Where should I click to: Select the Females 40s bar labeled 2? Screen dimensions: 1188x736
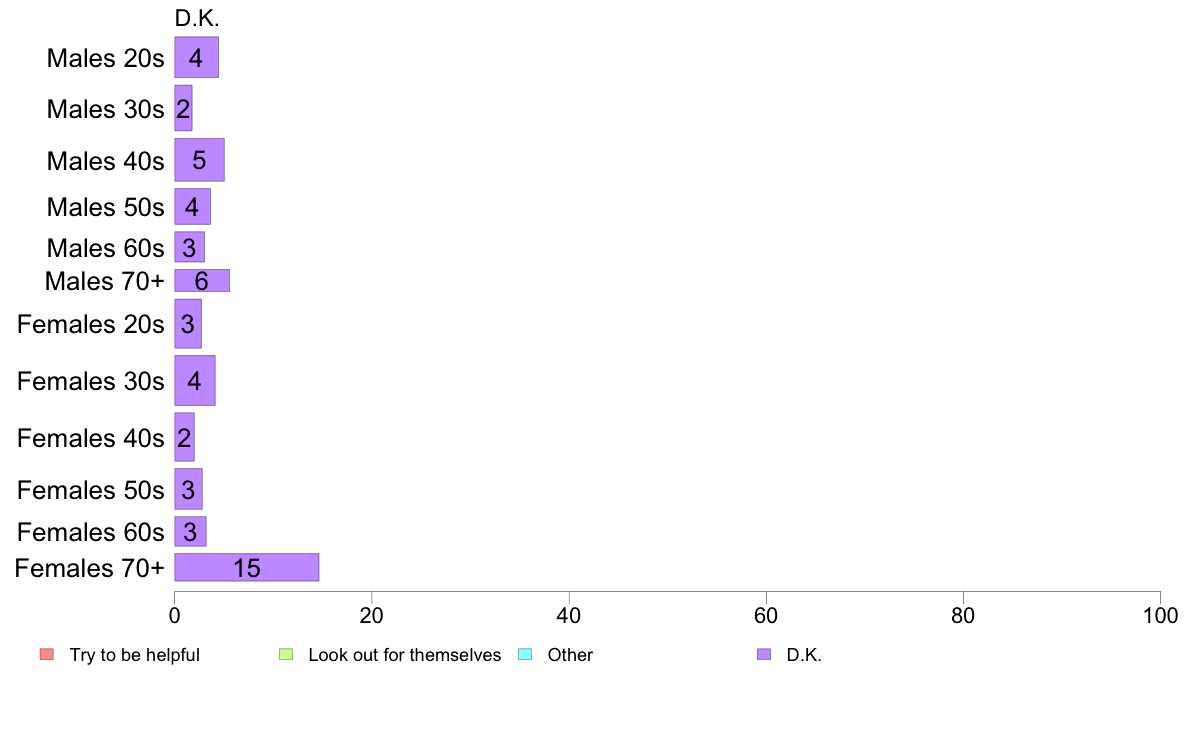click(185, 437)
